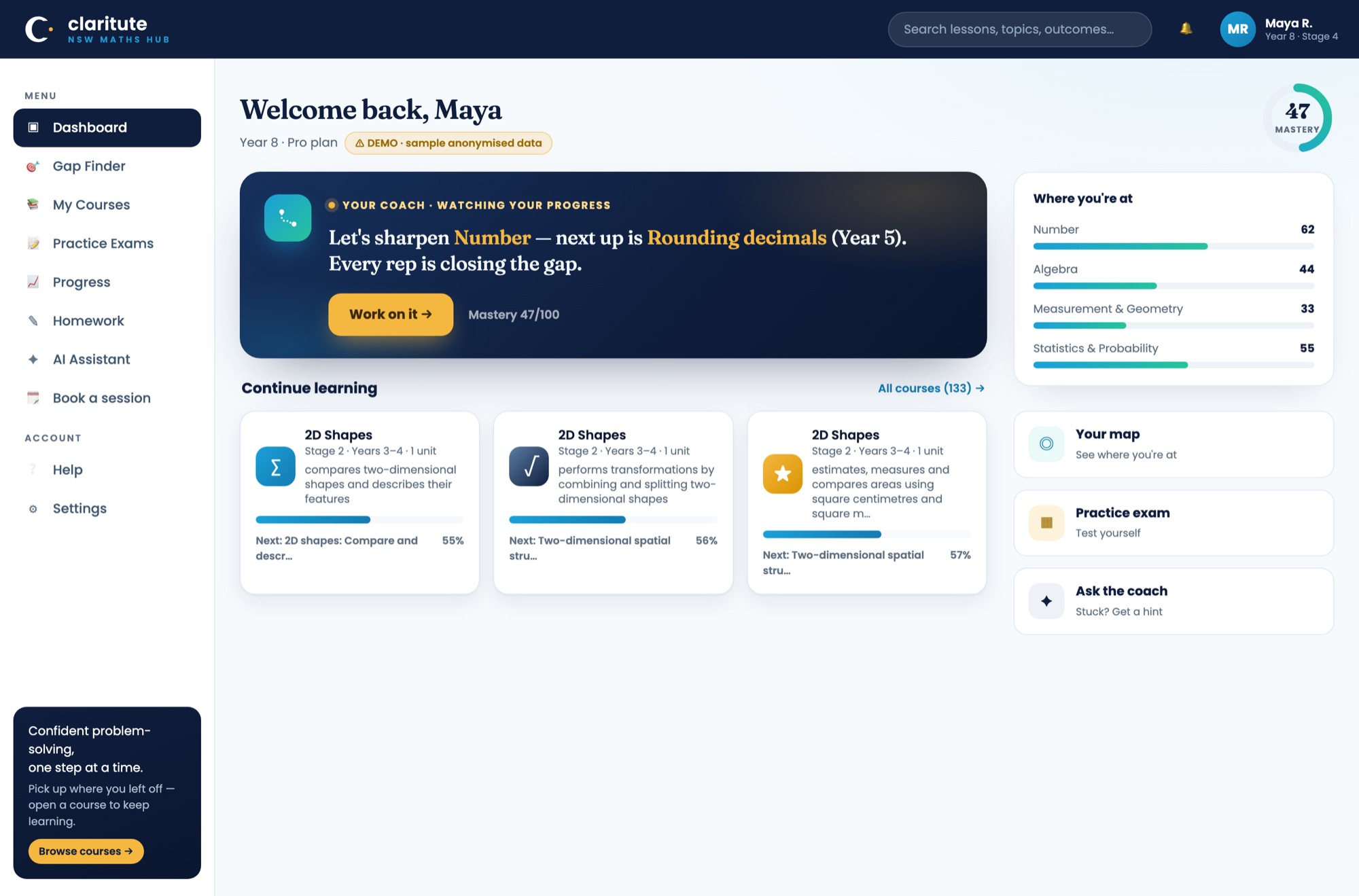
Task: Click the 55% course progress bar
Action: tap(359, 520)
